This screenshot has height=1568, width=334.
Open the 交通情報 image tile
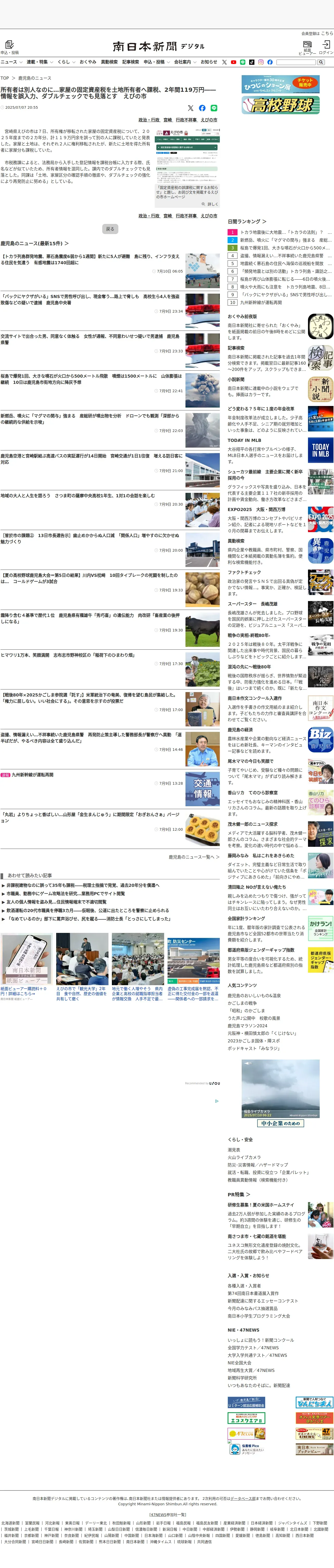(203, 789)
